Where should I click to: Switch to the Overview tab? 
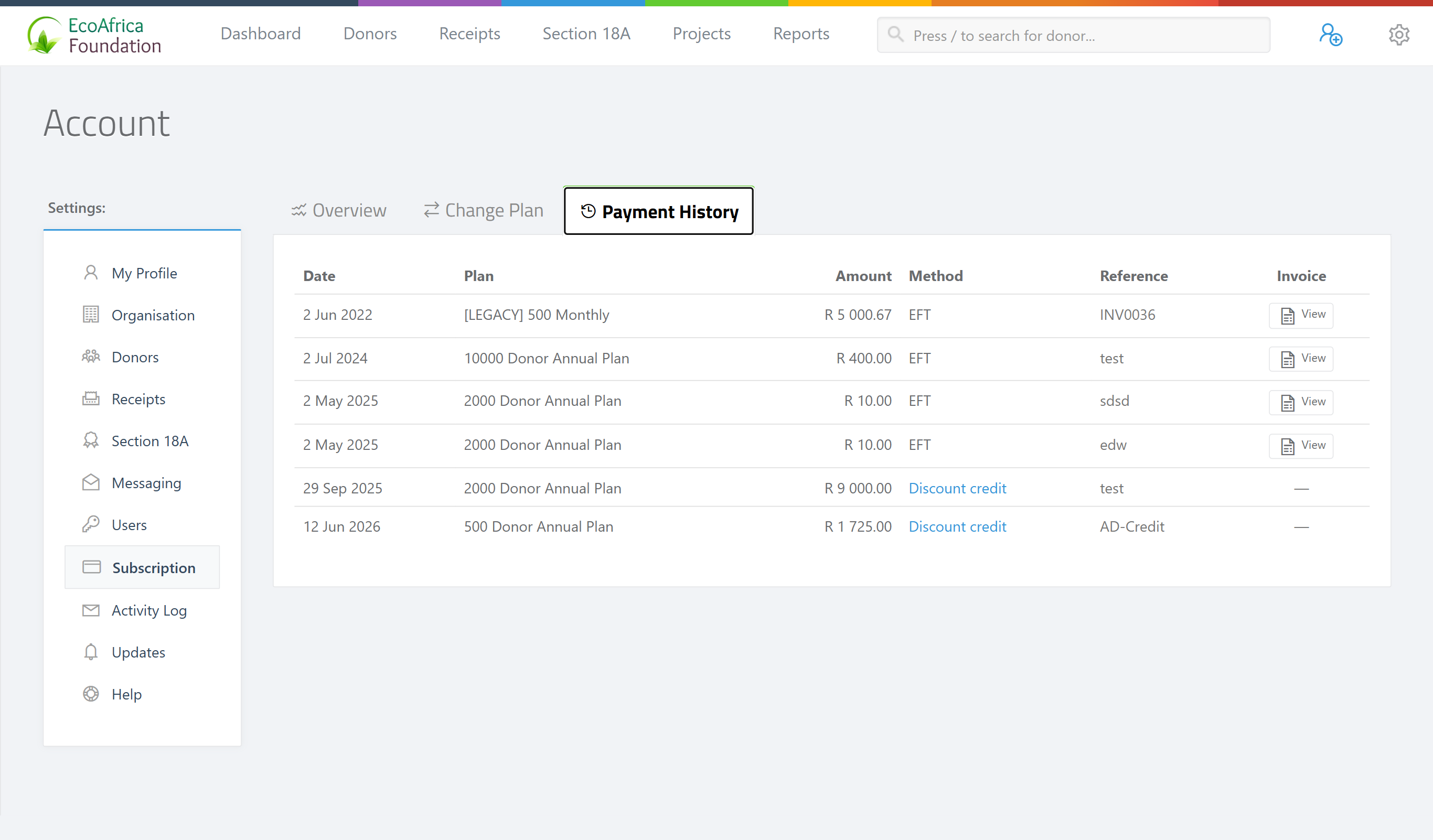[x=339, y=210]
